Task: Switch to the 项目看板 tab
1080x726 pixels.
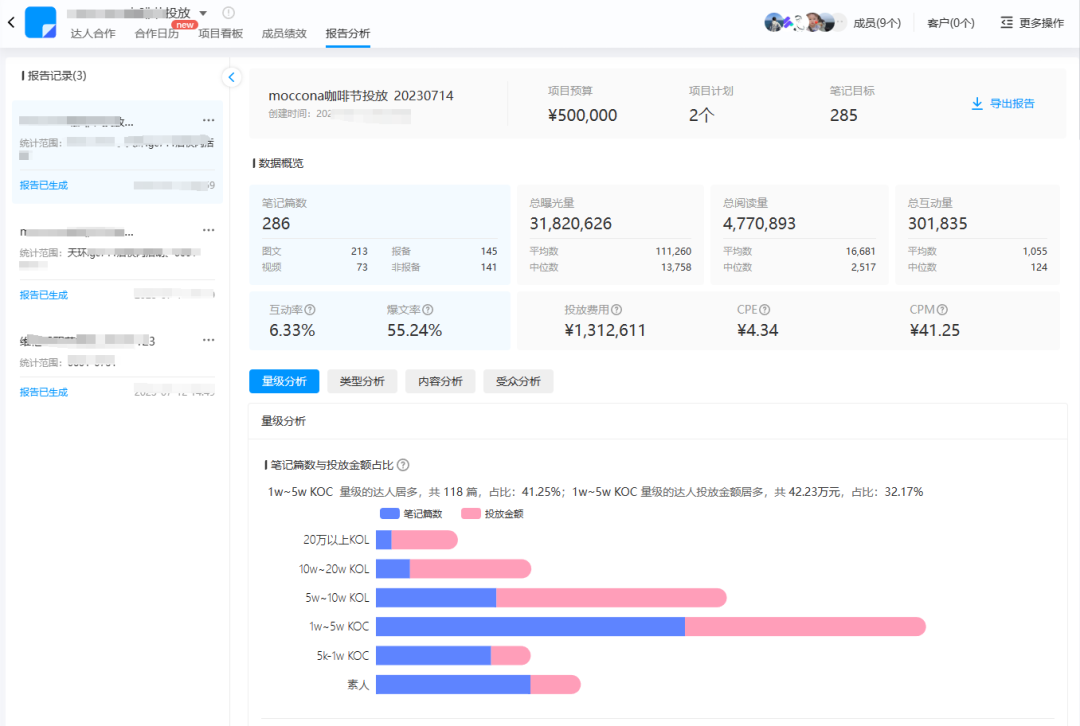Action: click(x=220, y=33)
